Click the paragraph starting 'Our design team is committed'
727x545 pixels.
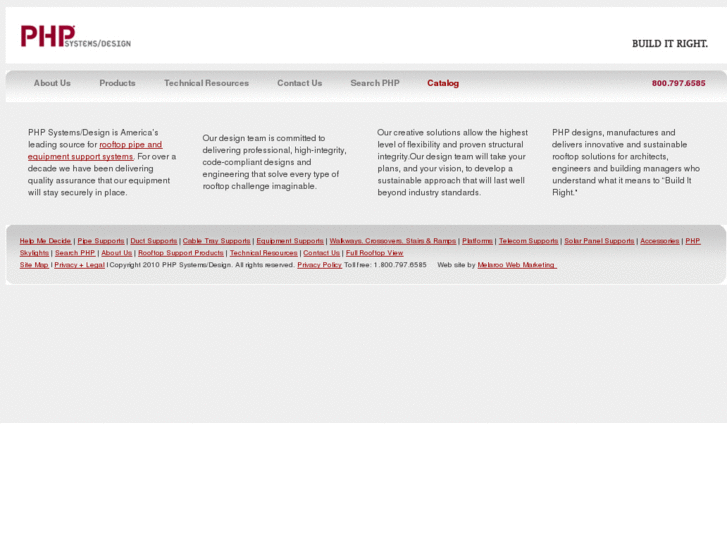pyautogui.click(x=274, y=162)
